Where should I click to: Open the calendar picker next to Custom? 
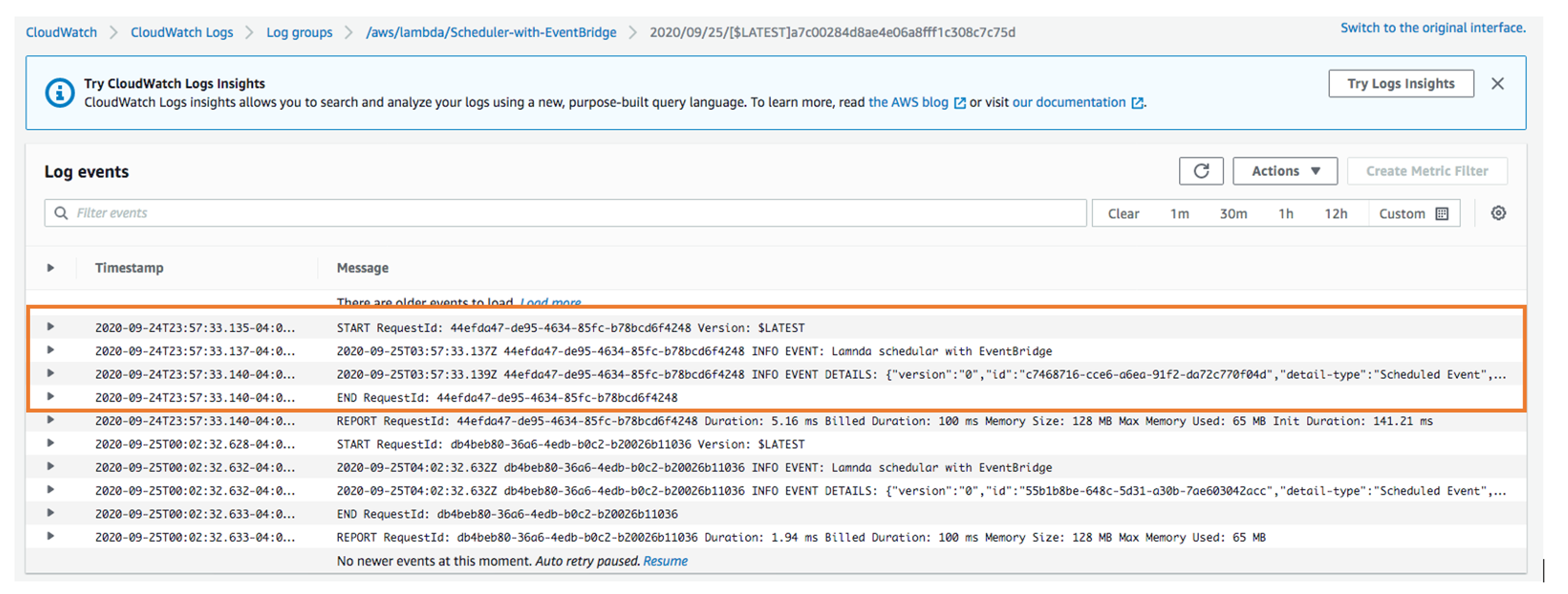(x=1442, y=213)
